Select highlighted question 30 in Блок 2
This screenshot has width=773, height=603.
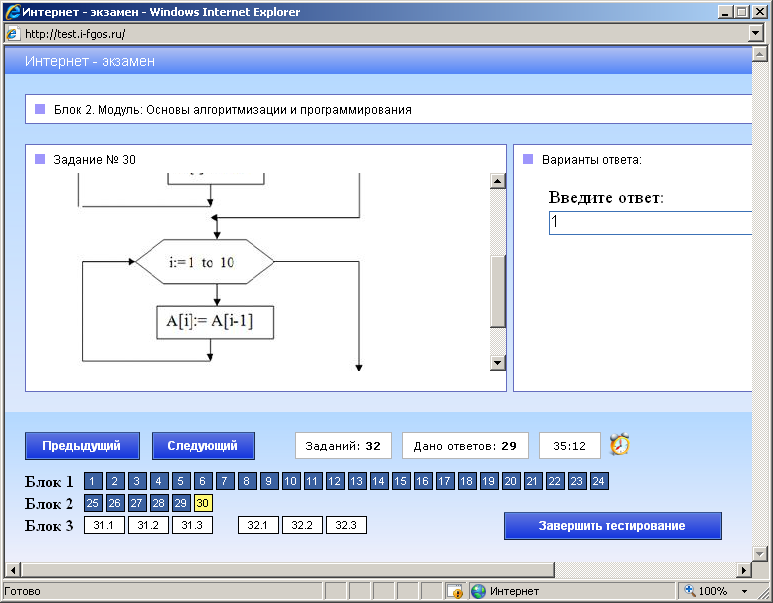(202, 503)
